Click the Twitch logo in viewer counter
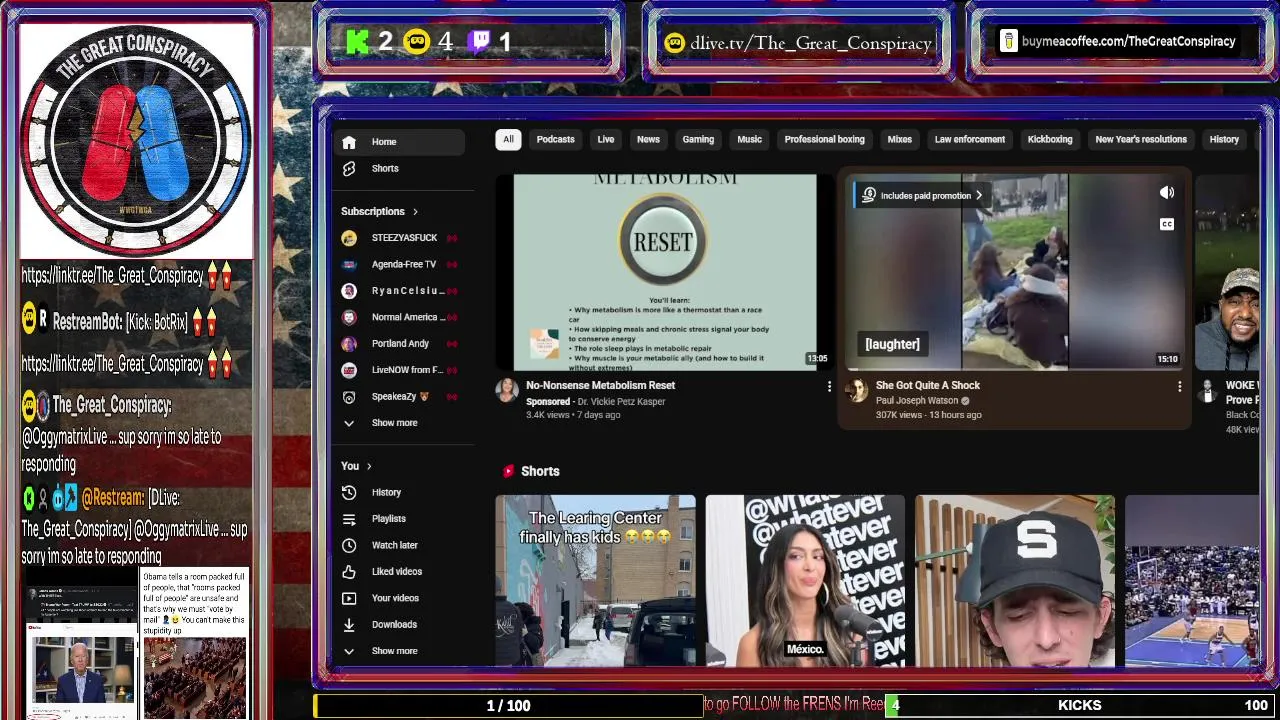 [480, 42]
